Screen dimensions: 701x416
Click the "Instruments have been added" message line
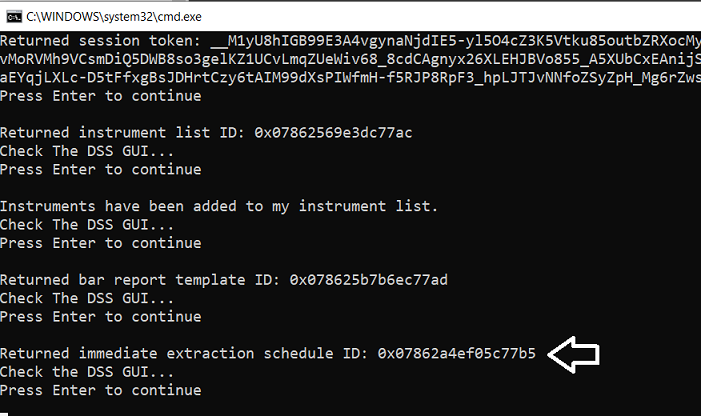click(x=218, y=206)
